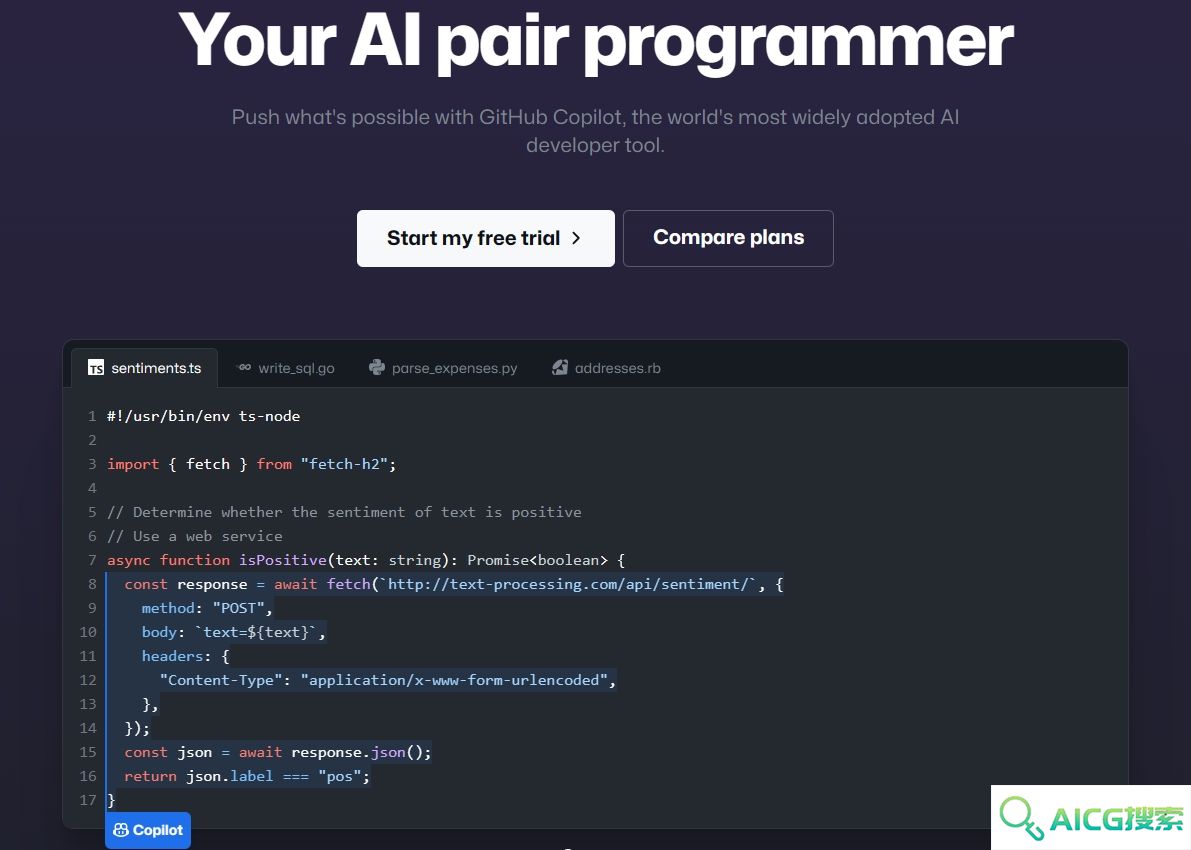This screenshot has height=850, width=1191.
Task: Click the import fetch from "fetch-h2" line
Action: 251,464
